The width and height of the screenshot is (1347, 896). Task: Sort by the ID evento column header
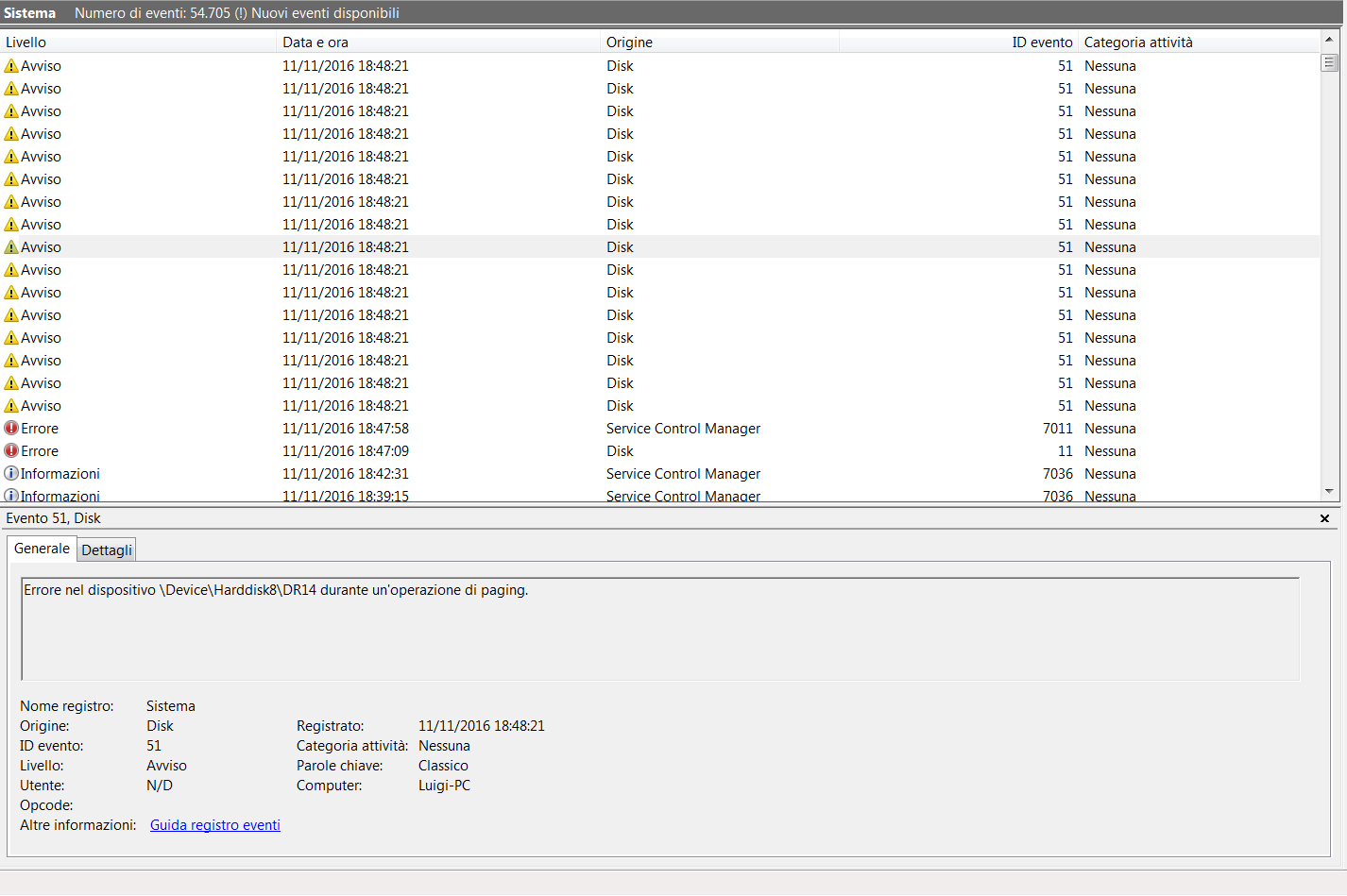tap(958, 42)
